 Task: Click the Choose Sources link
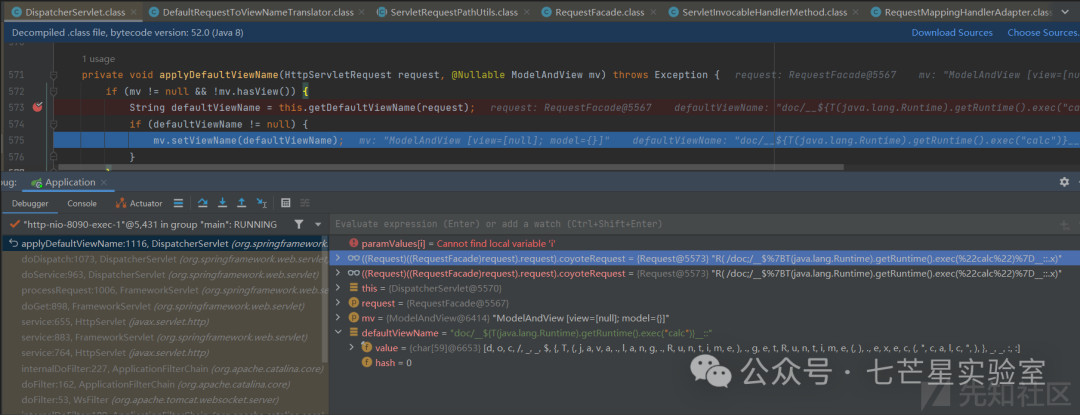point(1043,32)
